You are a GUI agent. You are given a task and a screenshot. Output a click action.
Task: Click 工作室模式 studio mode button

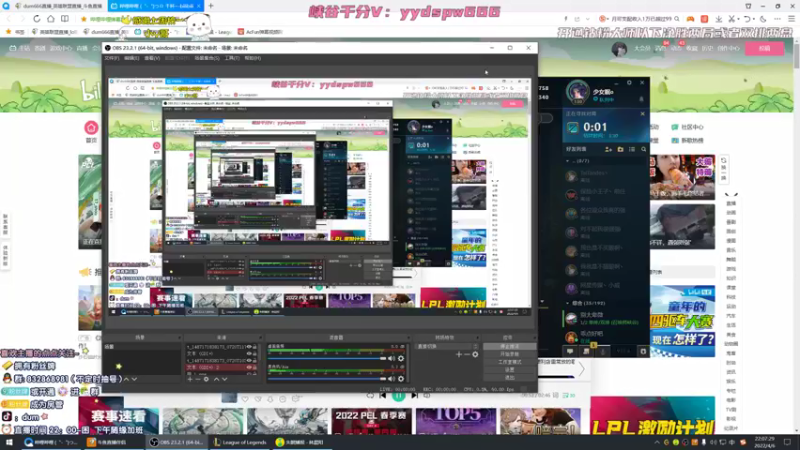[509, 362]
